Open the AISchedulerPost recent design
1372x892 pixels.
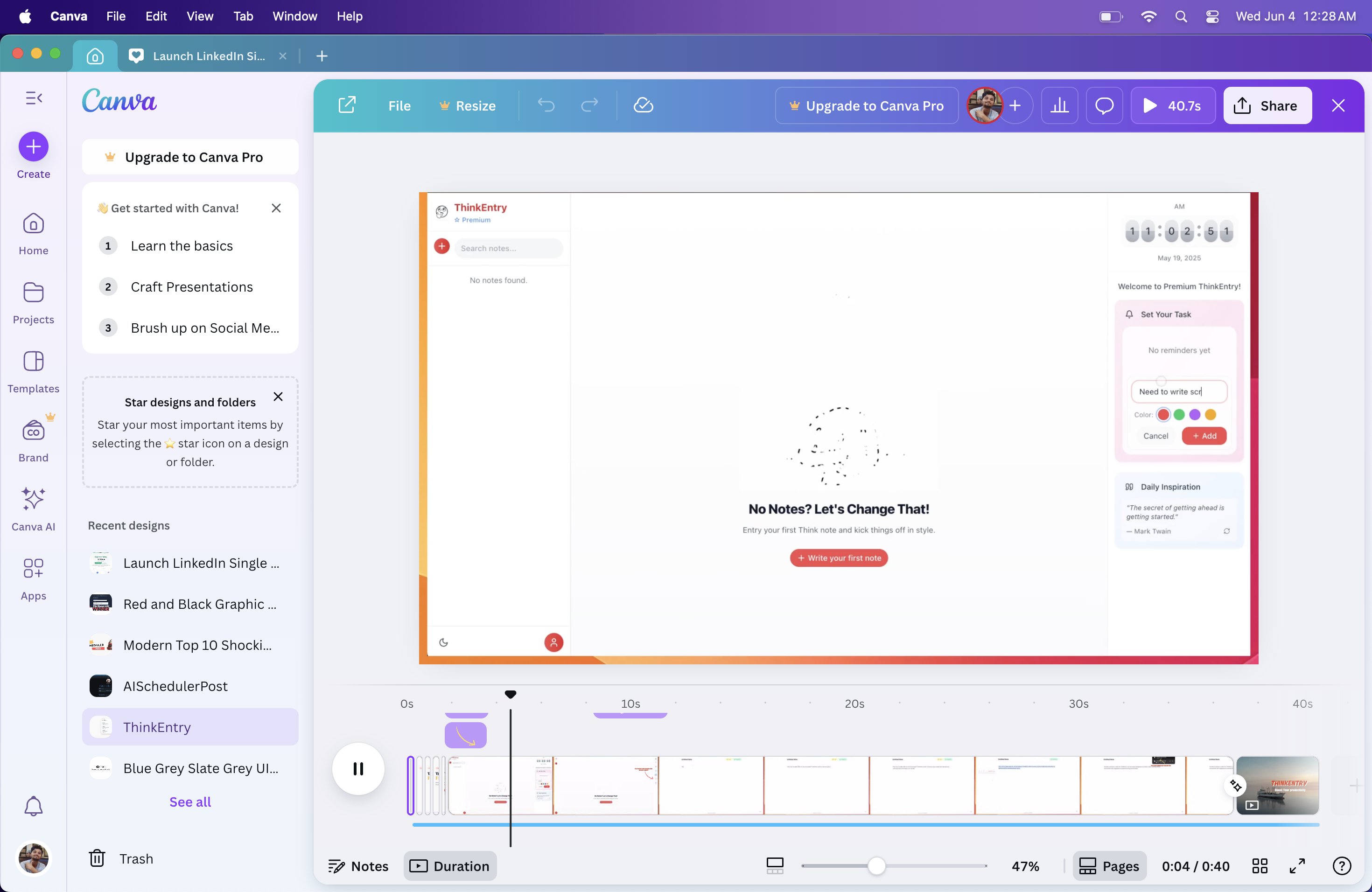tap(190, 686)
